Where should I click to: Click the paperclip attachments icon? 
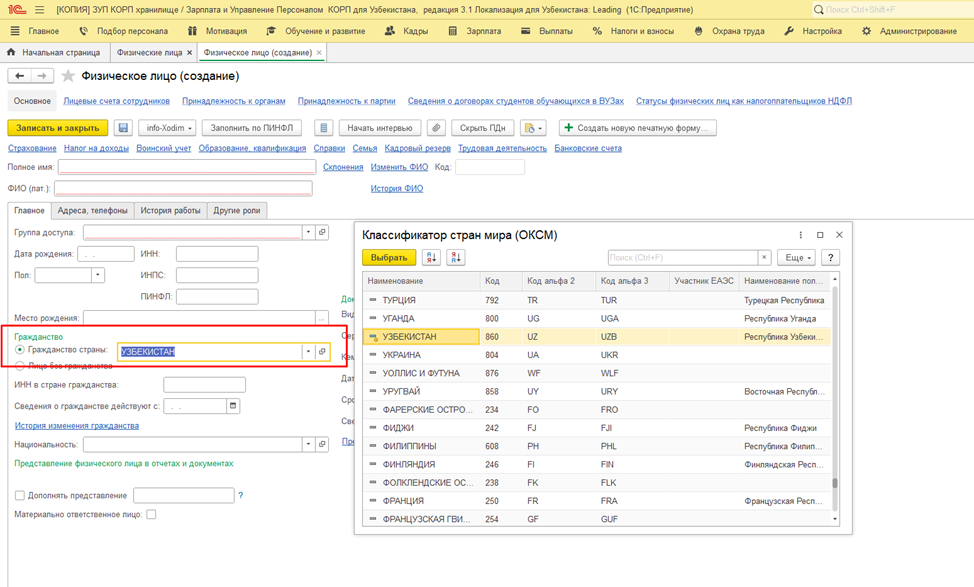click(436, 128)
